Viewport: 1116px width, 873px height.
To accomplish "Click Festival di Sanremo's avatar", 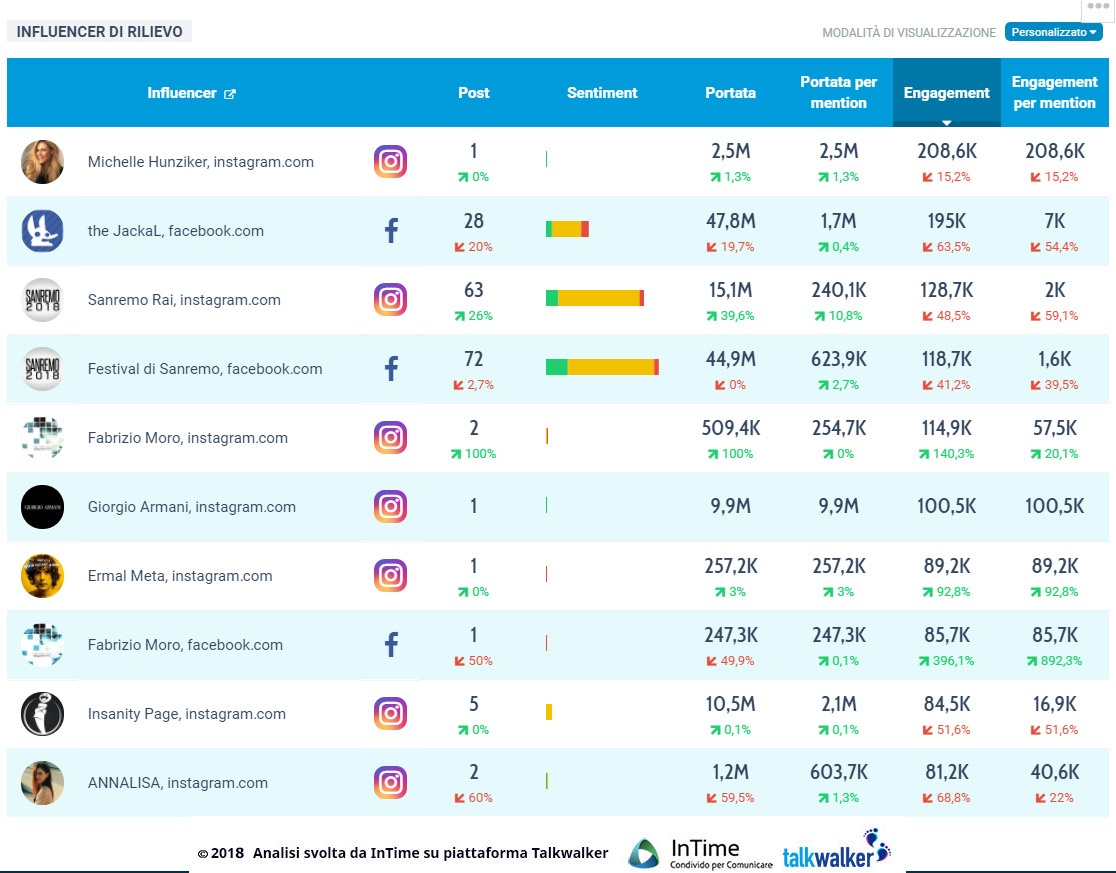I will coord(42,369).
